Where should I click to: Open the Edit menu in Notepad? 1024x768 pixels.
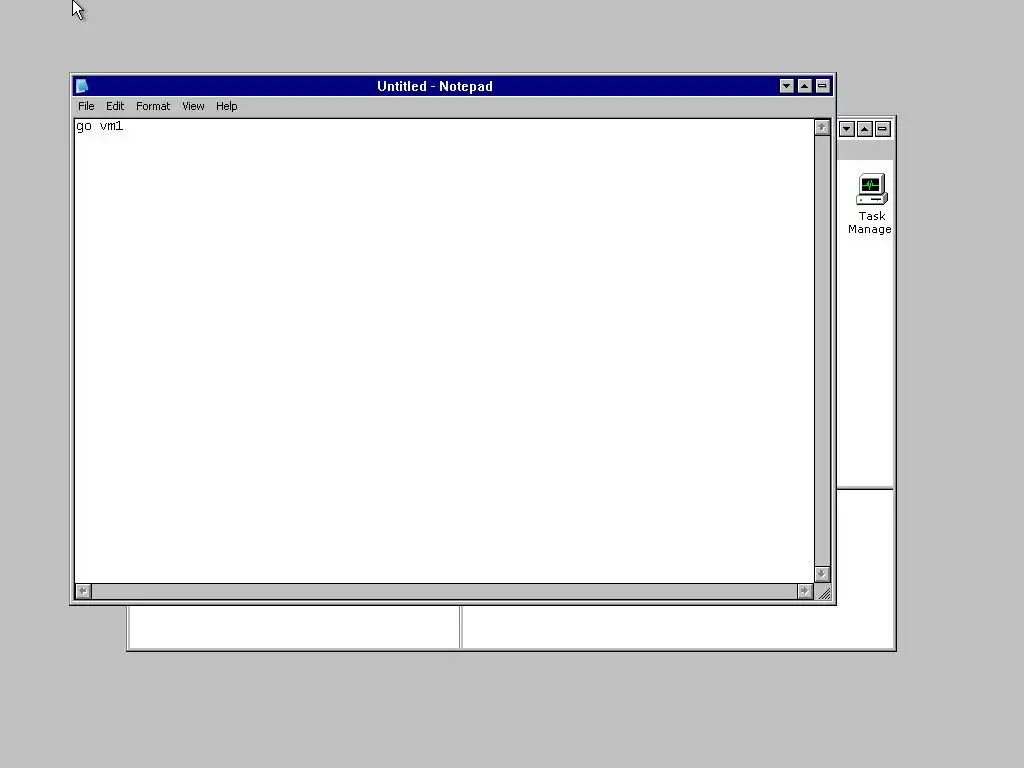[115, 106]
